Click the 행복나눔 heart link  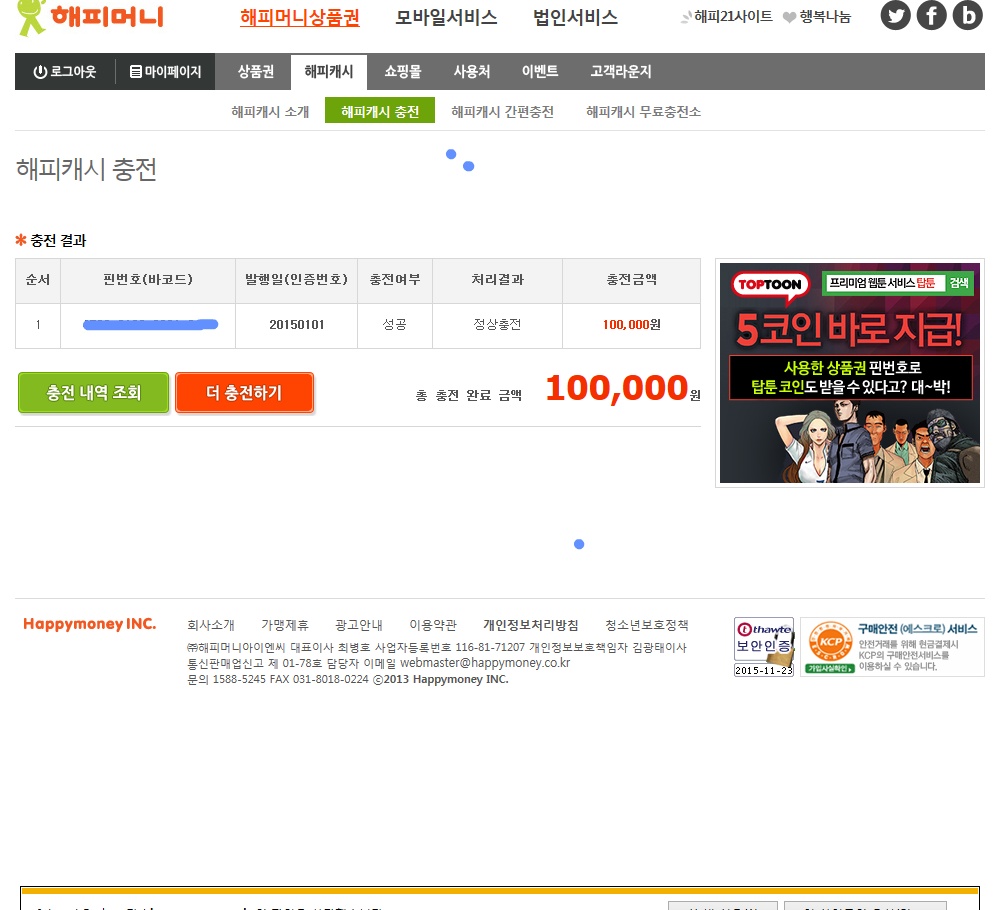tap(816, 17)
